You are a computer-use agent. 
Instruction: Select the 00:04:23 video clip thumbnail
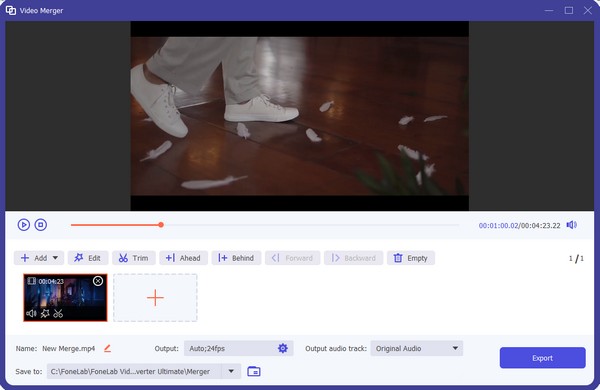(x=65, y=298)
